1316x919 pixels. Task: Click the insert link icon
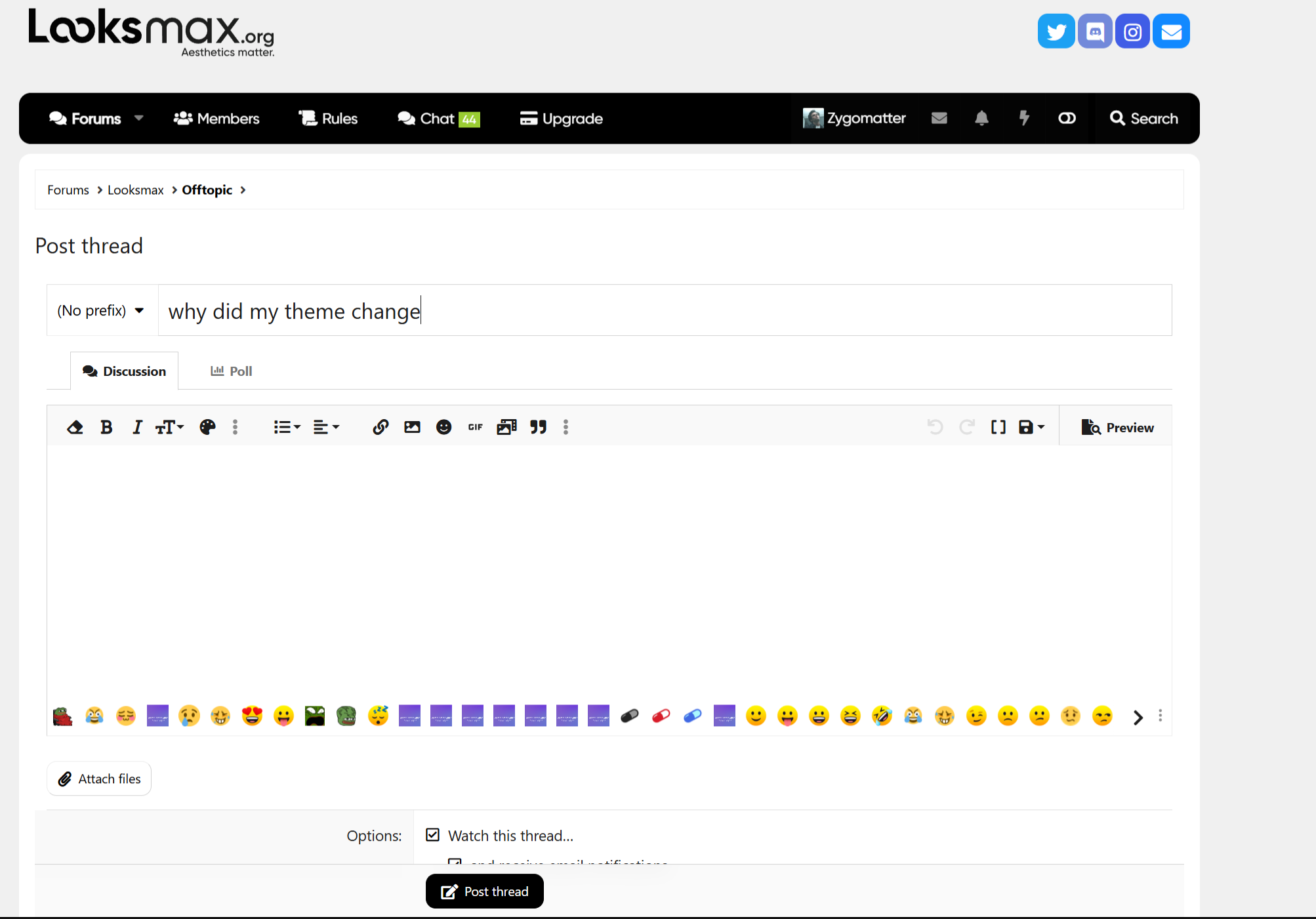click(x=380, y=428)
